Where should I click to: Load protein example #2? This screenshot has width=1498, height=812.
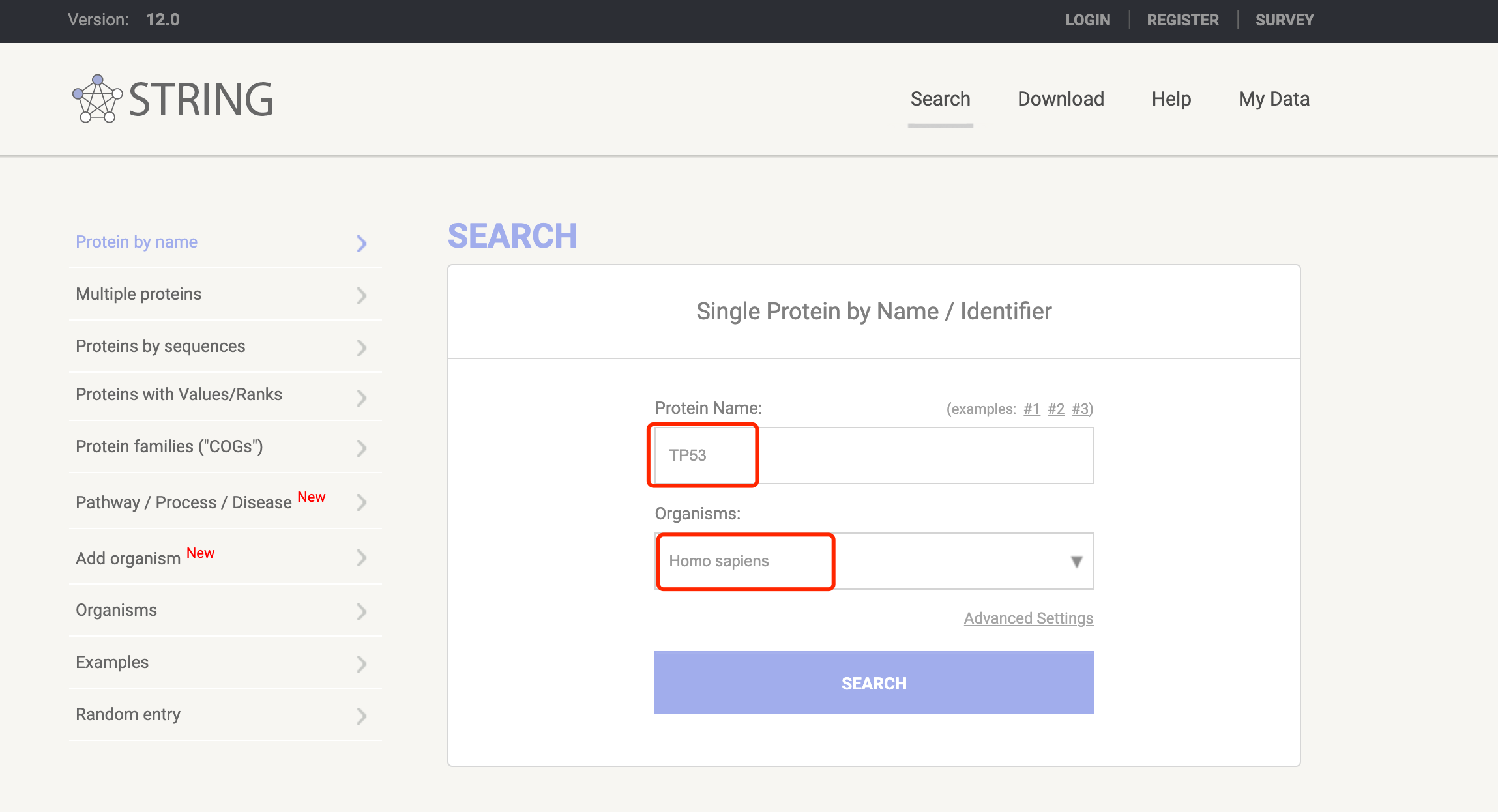(x=1056, y=409)
